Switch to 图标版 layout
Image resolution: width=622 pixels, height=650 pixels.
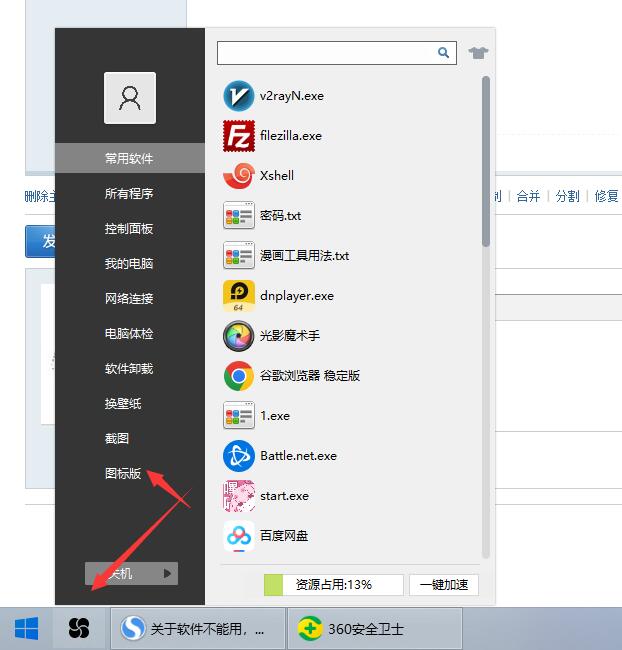[123, 473]
